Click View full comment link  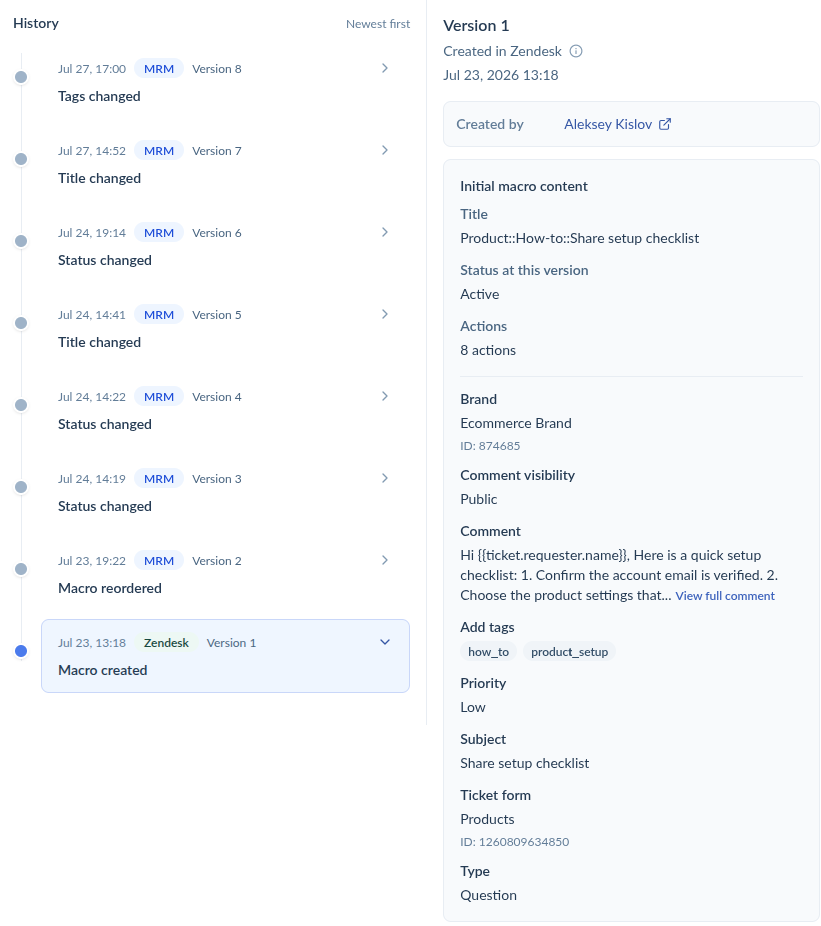pyautogui.click(x=725, y=596)
